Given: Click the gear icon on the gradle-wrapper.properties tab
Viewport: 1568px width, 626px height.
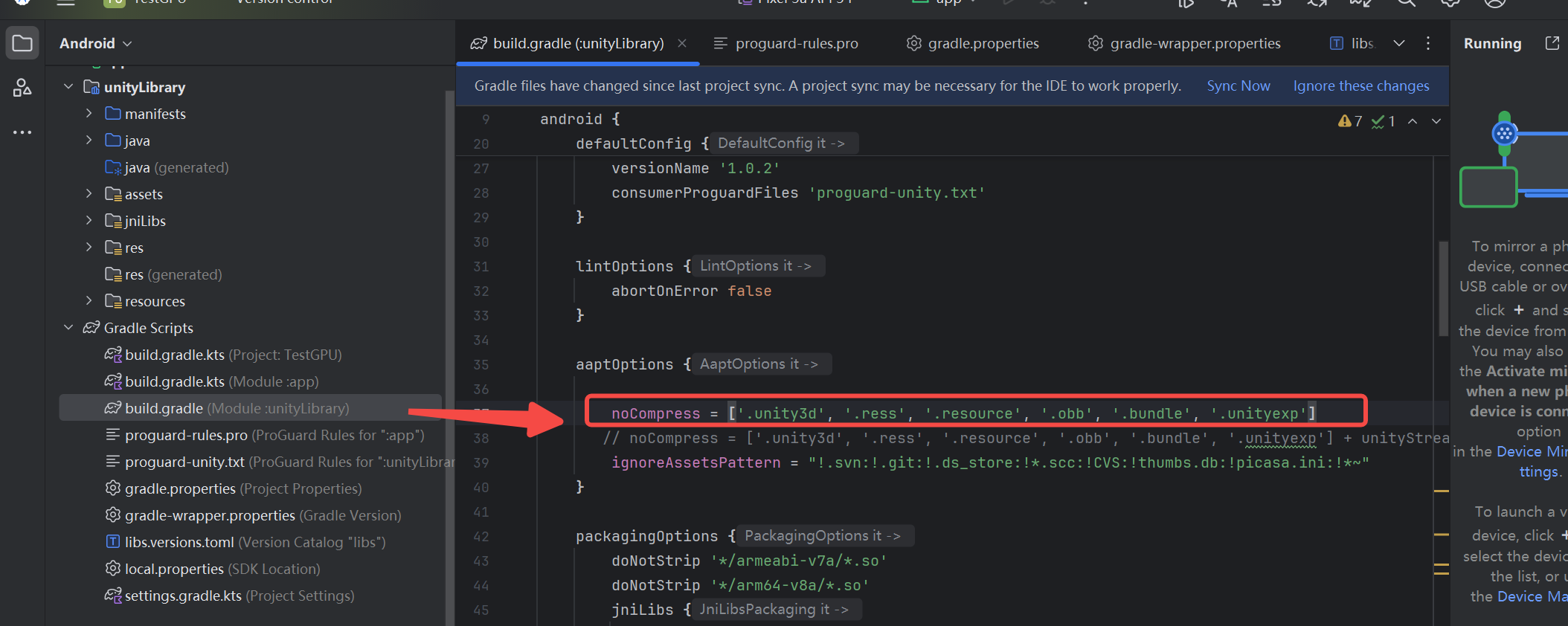Looking at the screenshot, I should pyautogui.click(x=1096, y=43).
